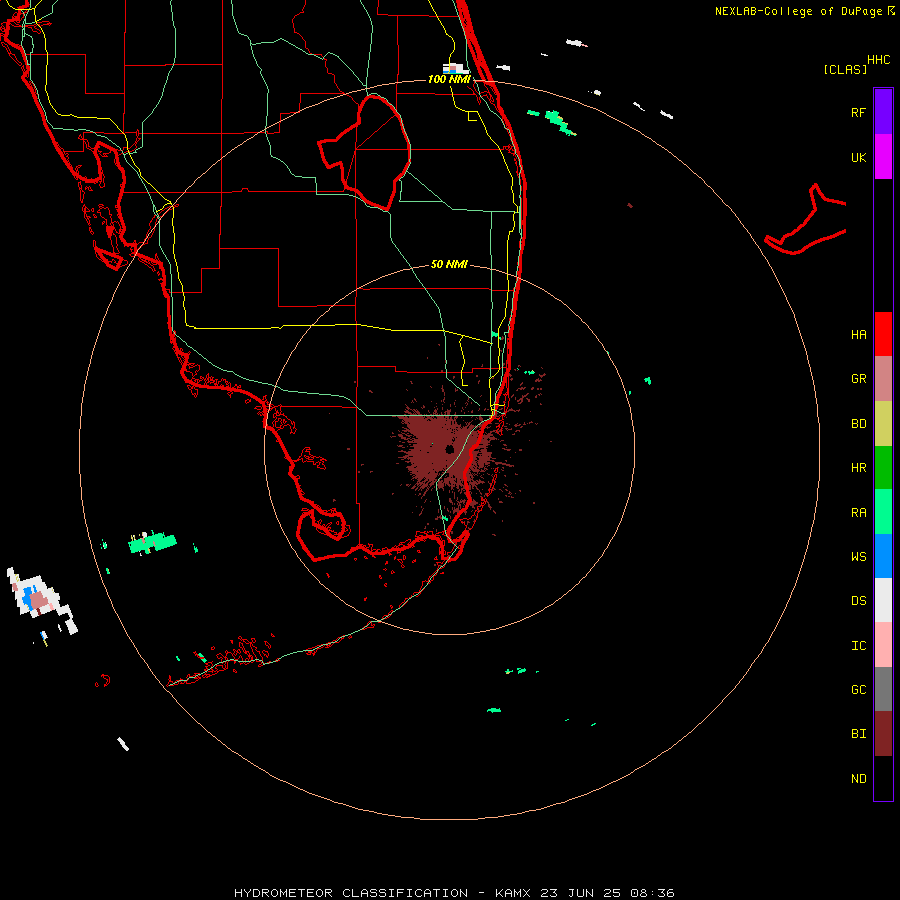Click the green rain echo offshore near 100 NMI ring
The image size is (900, 900).
click(558, 123)
